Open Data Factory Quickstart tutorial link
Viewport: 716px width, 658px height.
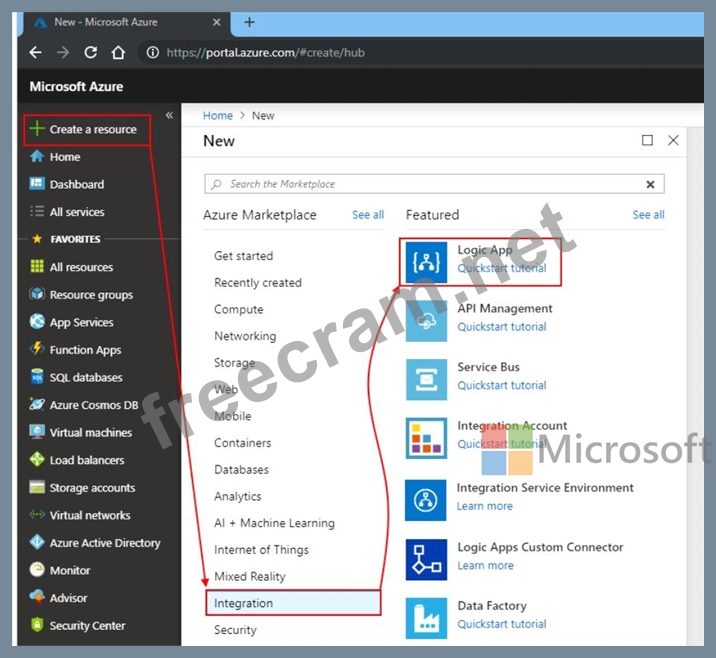[x=501, y=624]
